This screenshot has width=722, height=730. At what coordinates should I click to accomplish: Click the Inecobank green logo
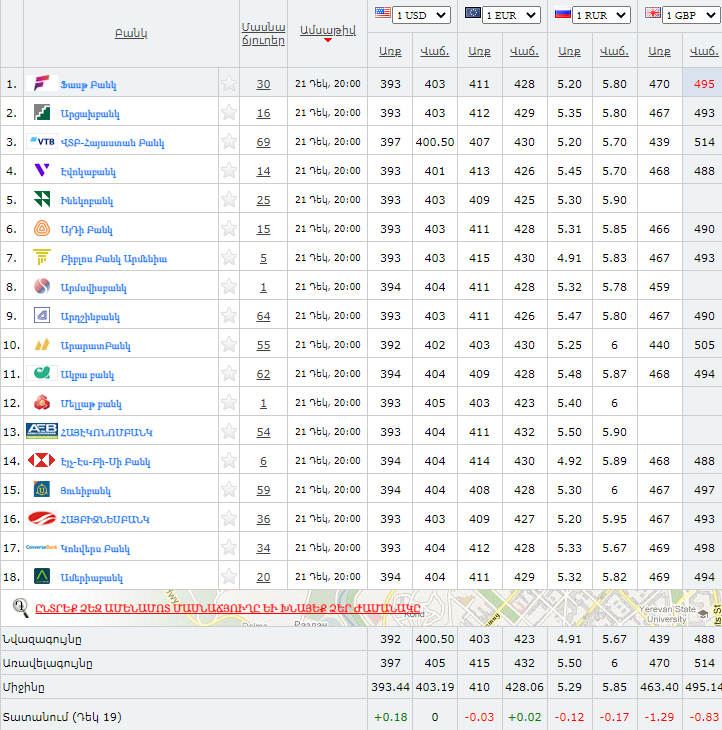click(x=42, y=199)
